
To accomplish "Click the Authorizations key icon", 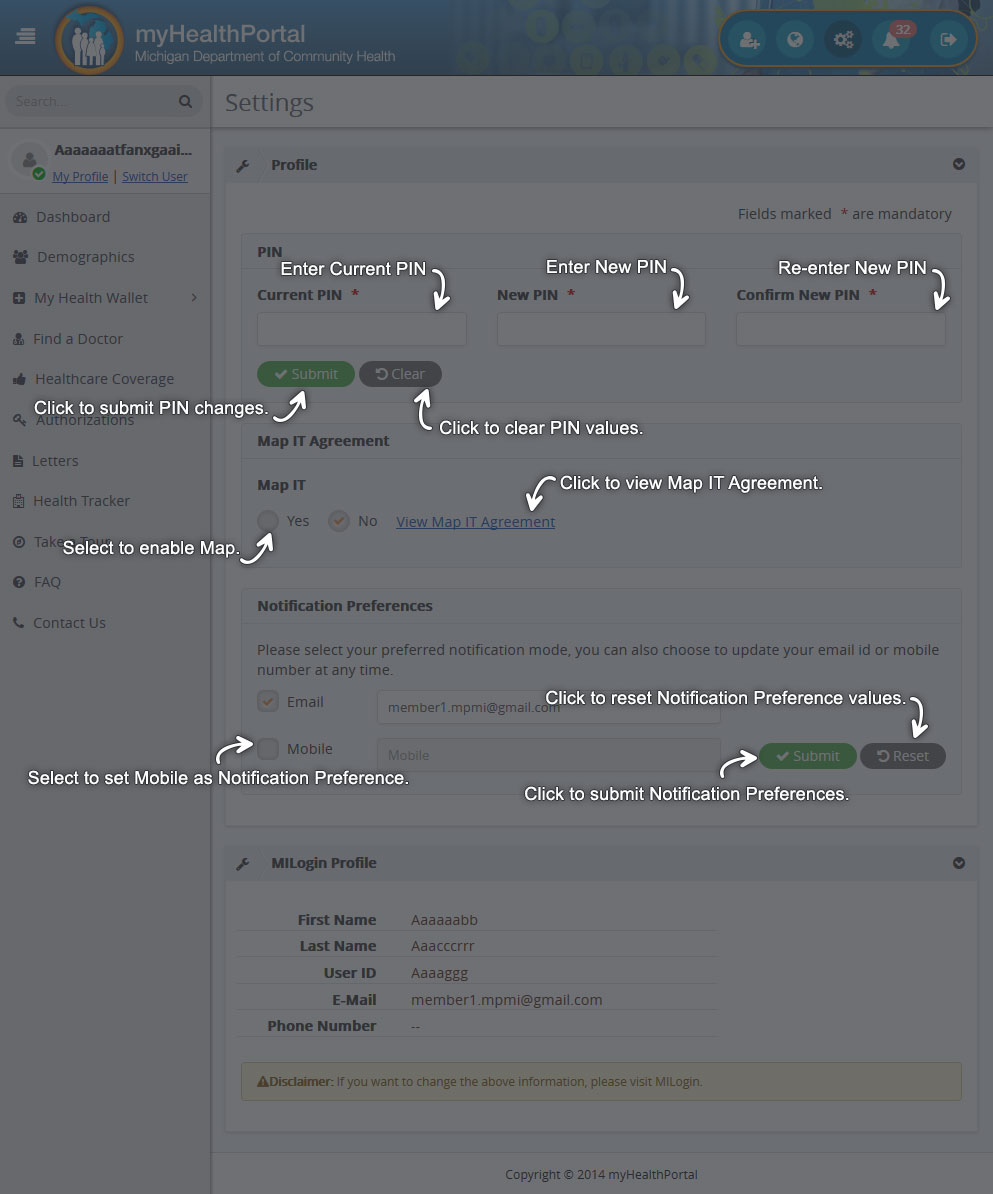I will click(20, 420).
